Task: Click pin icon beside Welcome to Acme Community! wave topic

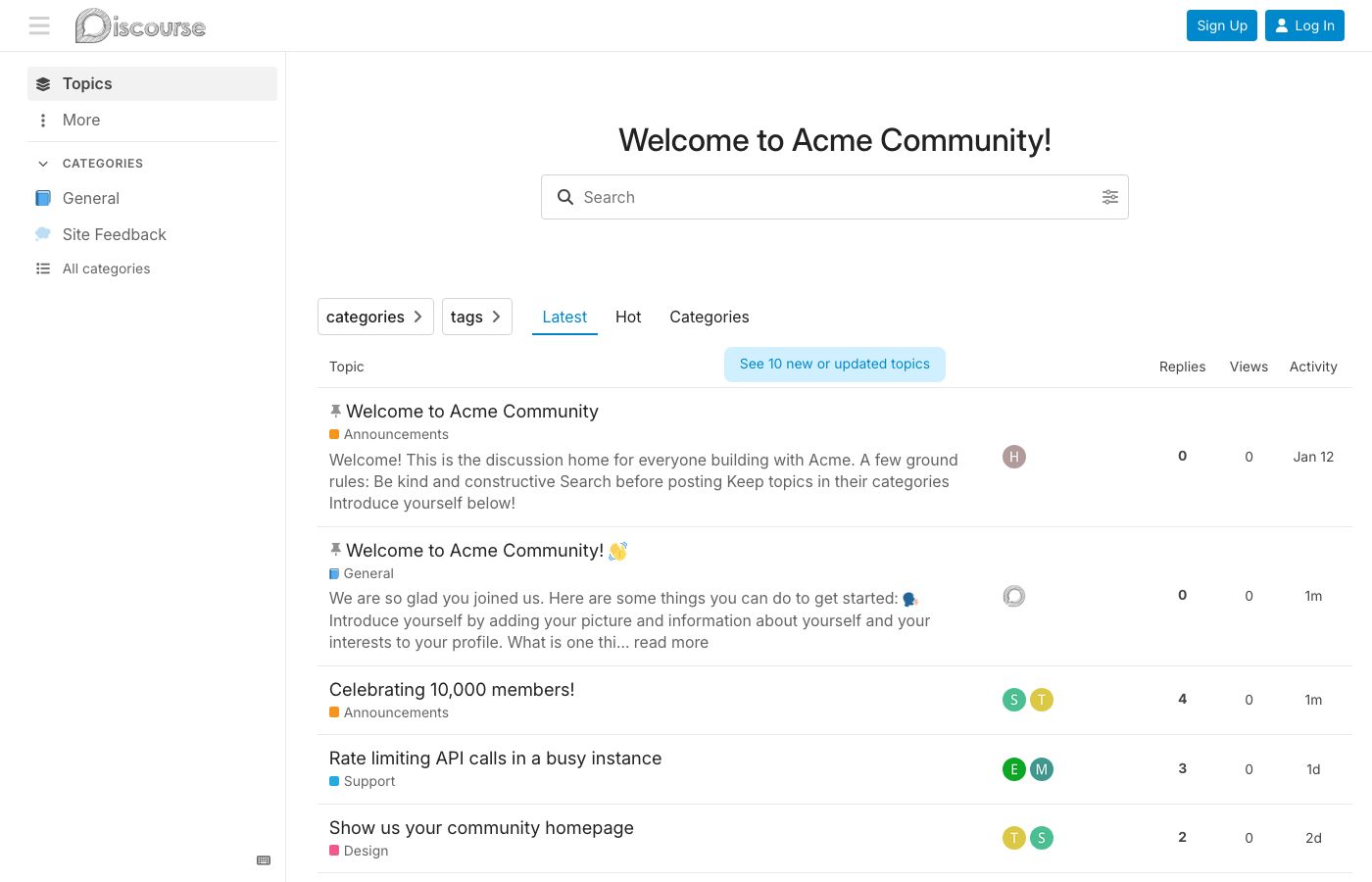Action: [x=335, y=551]
